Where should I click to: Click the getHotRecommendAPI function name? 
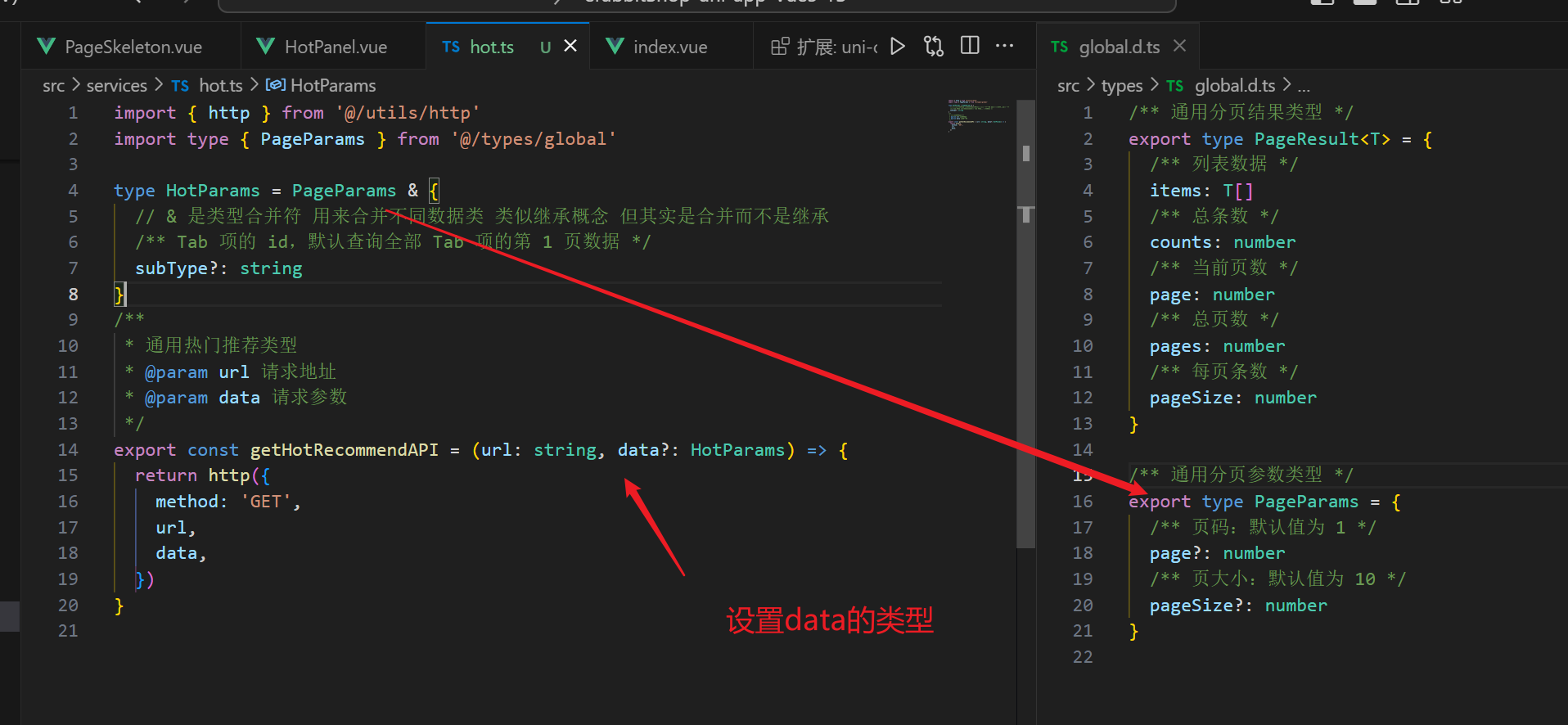click(345, 450)
